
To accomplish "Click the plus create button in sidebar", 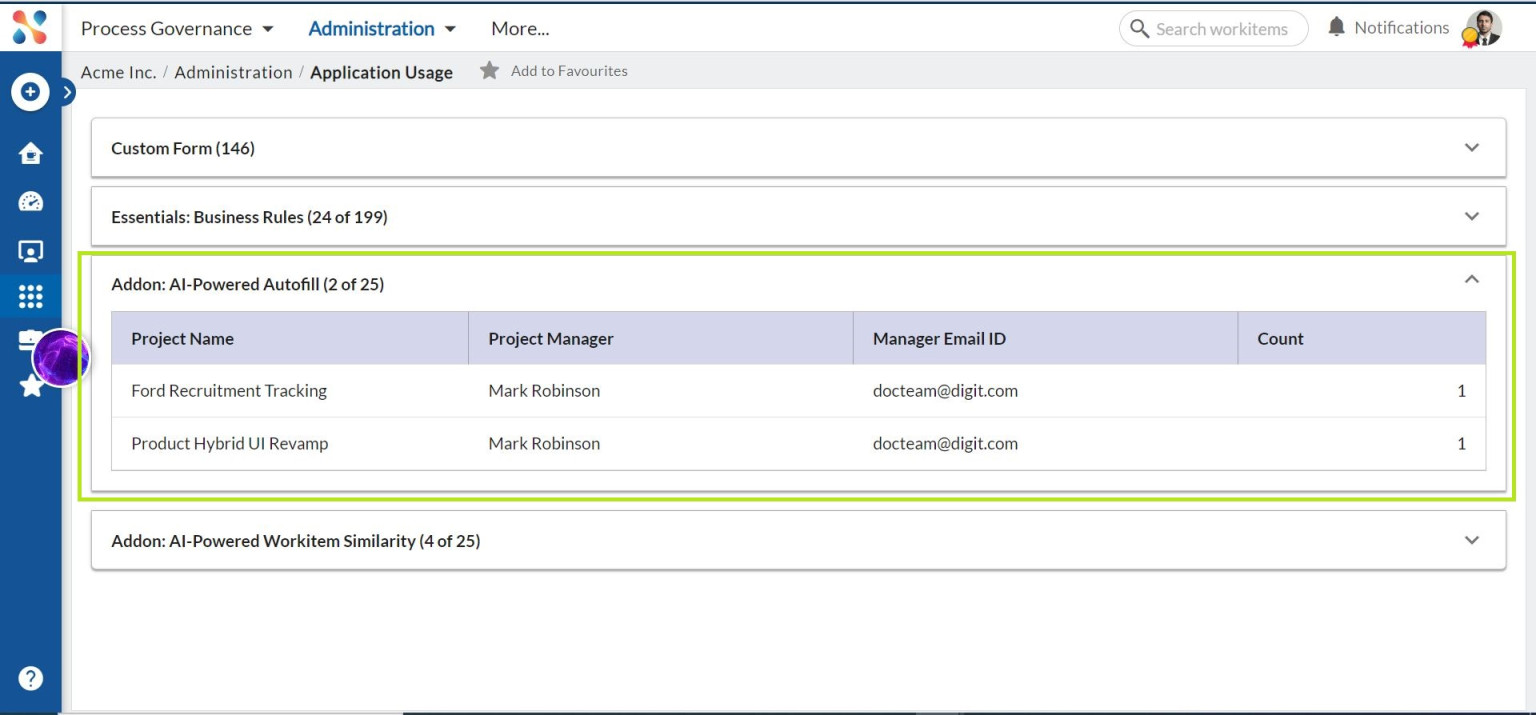I will 30,92.
